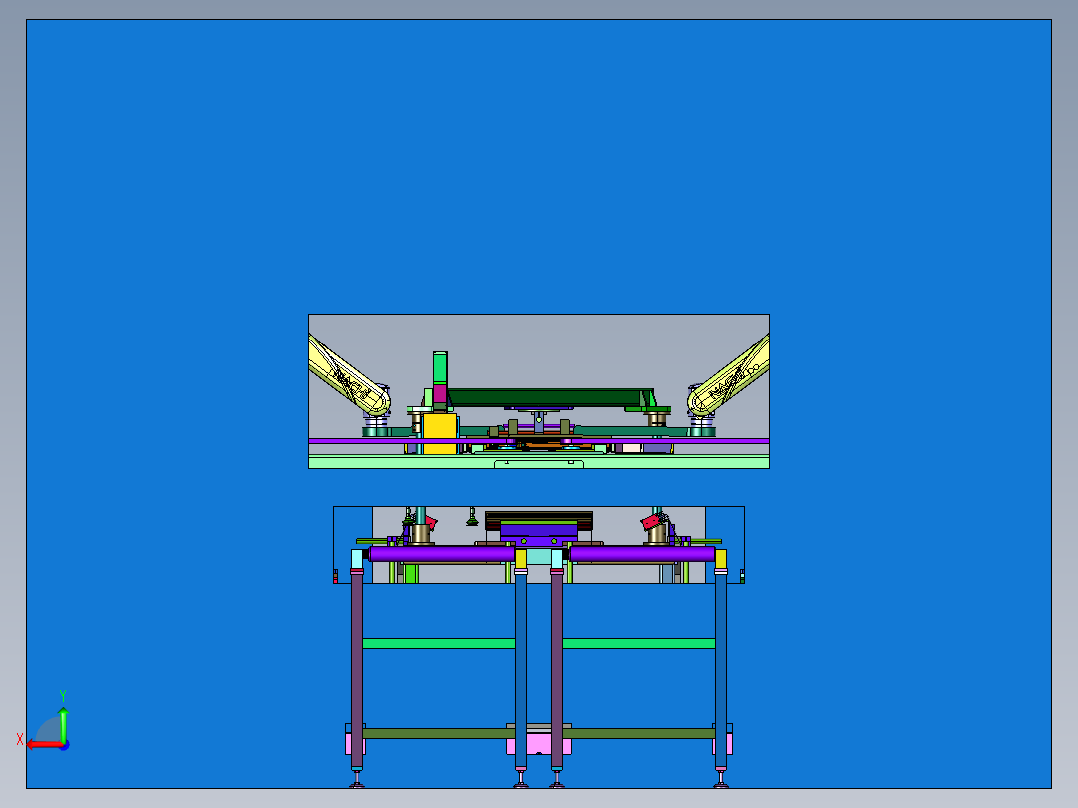Viewport: 1078px width, 808px height.
Task: Select the left red clamp in lower view
Action: point(430,522)
